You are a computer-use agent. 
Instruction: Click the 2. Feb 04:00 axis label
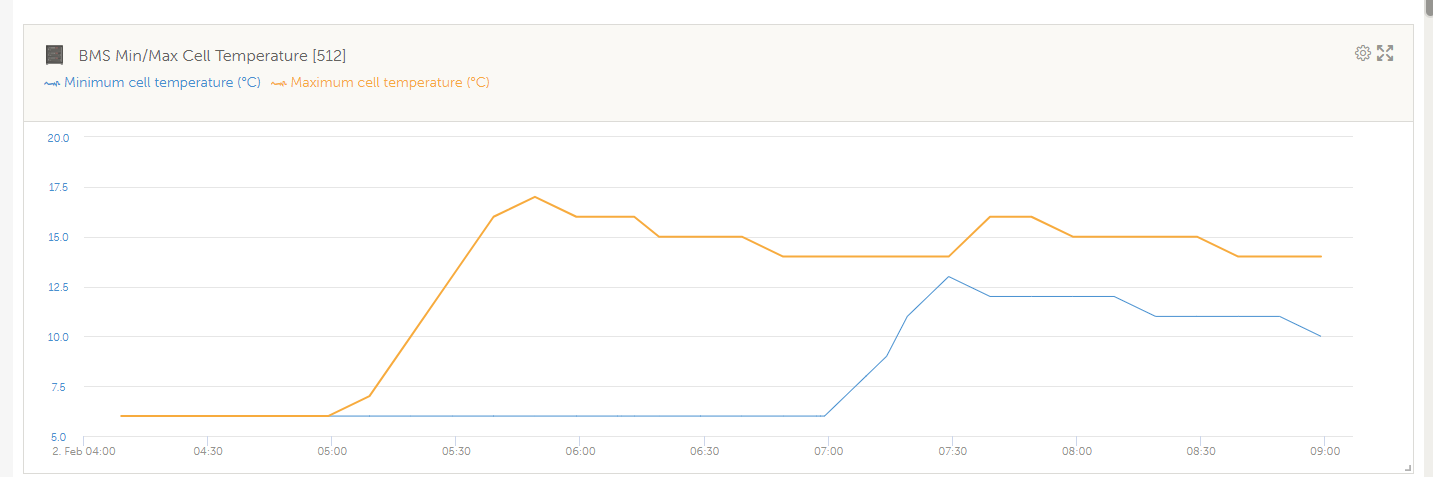[84, 451]
